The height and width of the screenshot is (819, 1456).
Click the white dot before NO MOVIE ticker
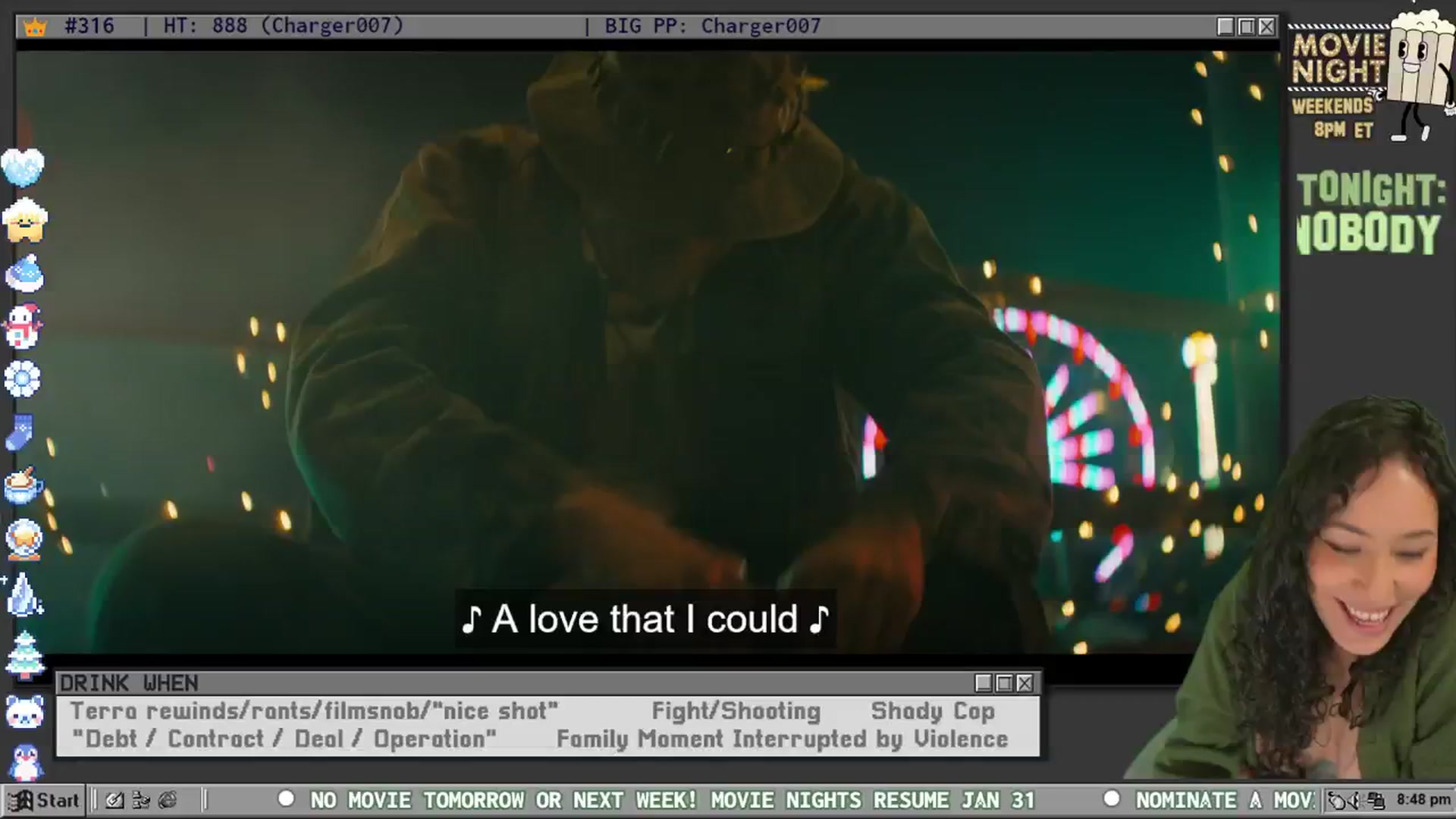tap(286, 799)
